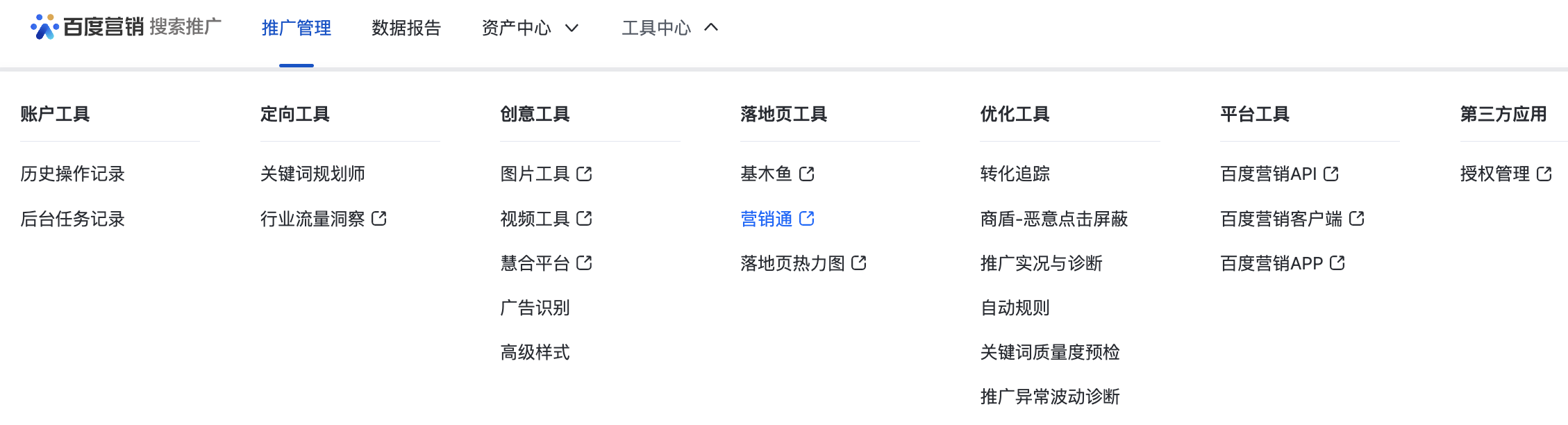Expand the 资产中心 dropdown arrow

click(572, 28)
